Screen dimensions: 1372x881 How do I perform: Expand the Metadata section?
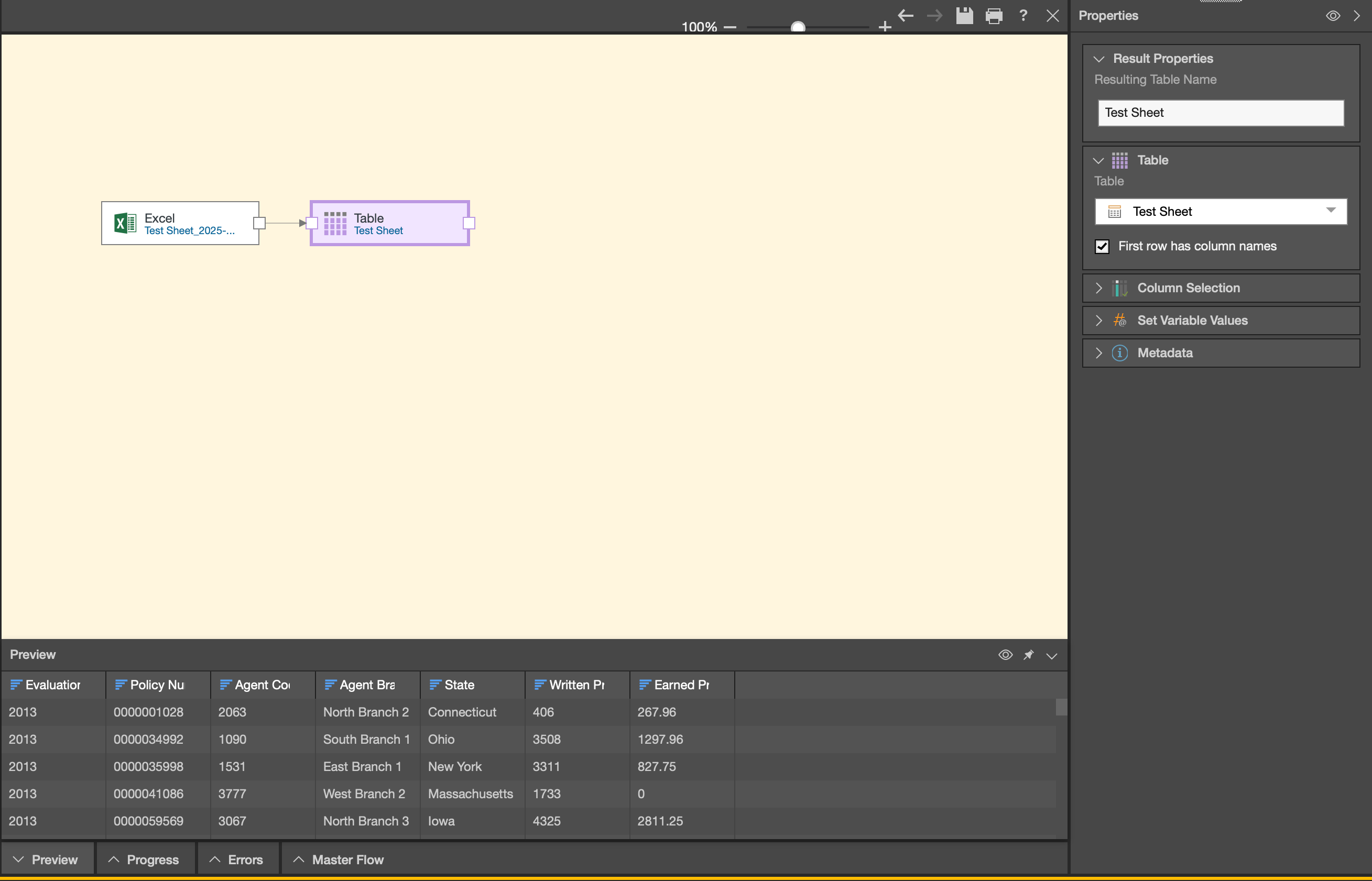(x=1099, y=353)
